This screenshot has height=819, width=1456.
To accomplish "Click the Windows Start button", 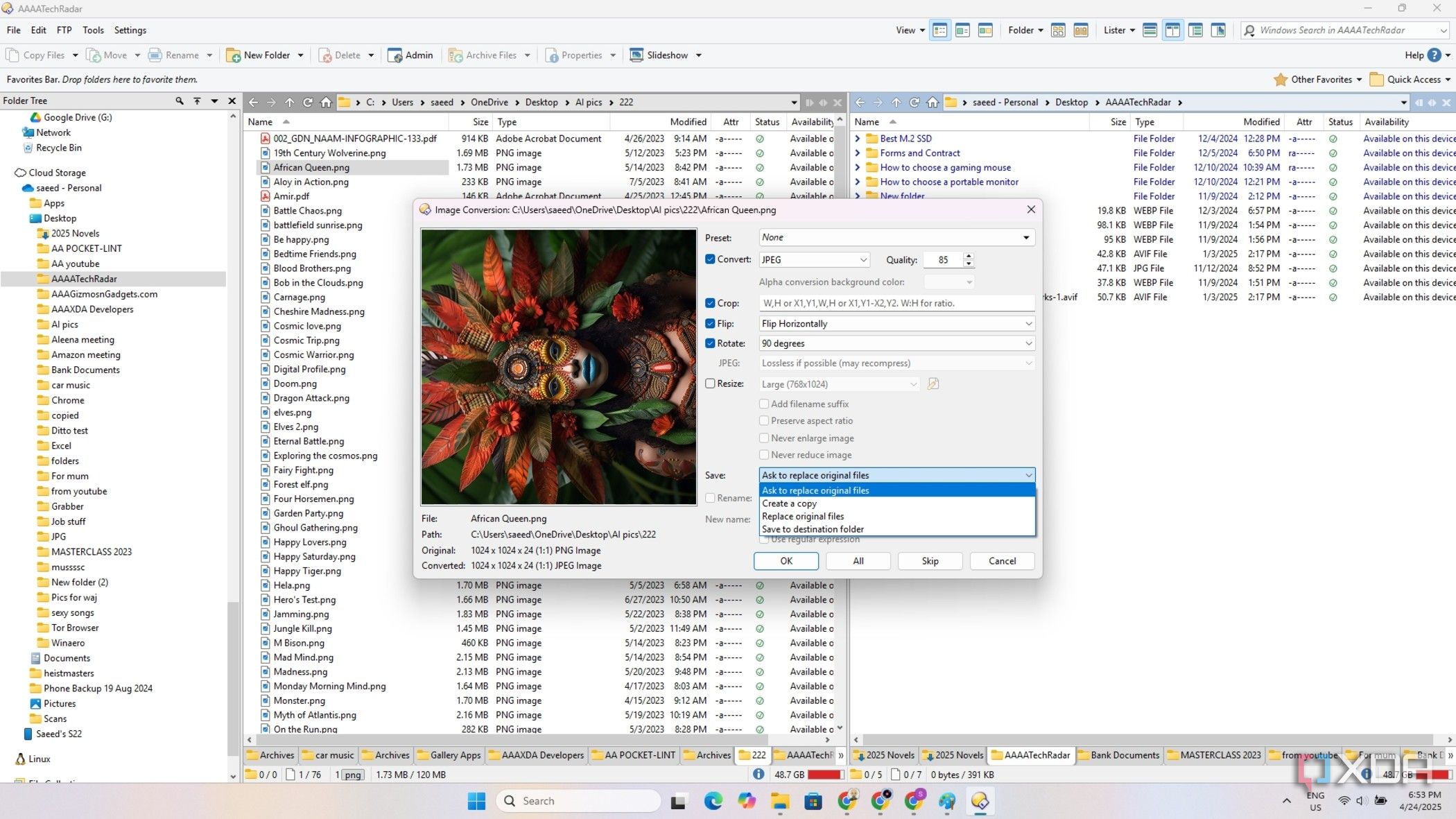I will click(x=476, y=801).
